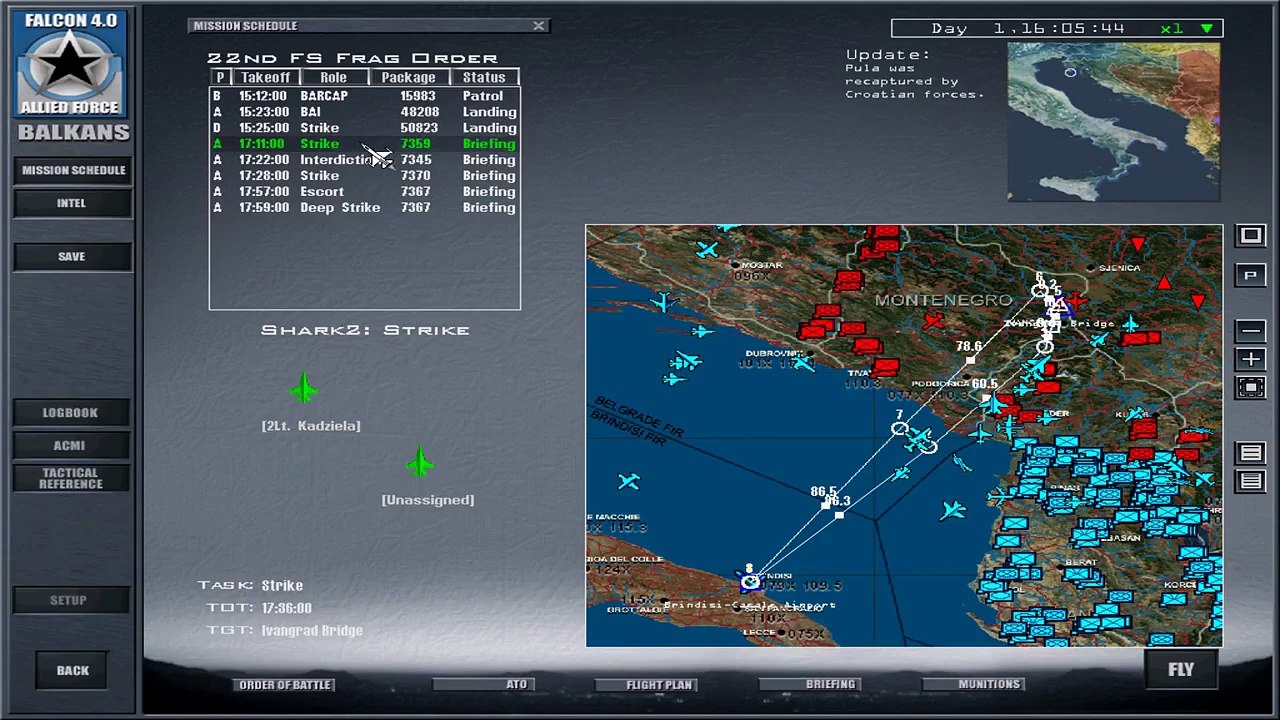Click the P button beside the map
Image resolution: width=1280 pixels, height=720 pixels.
pos(1251,276)
